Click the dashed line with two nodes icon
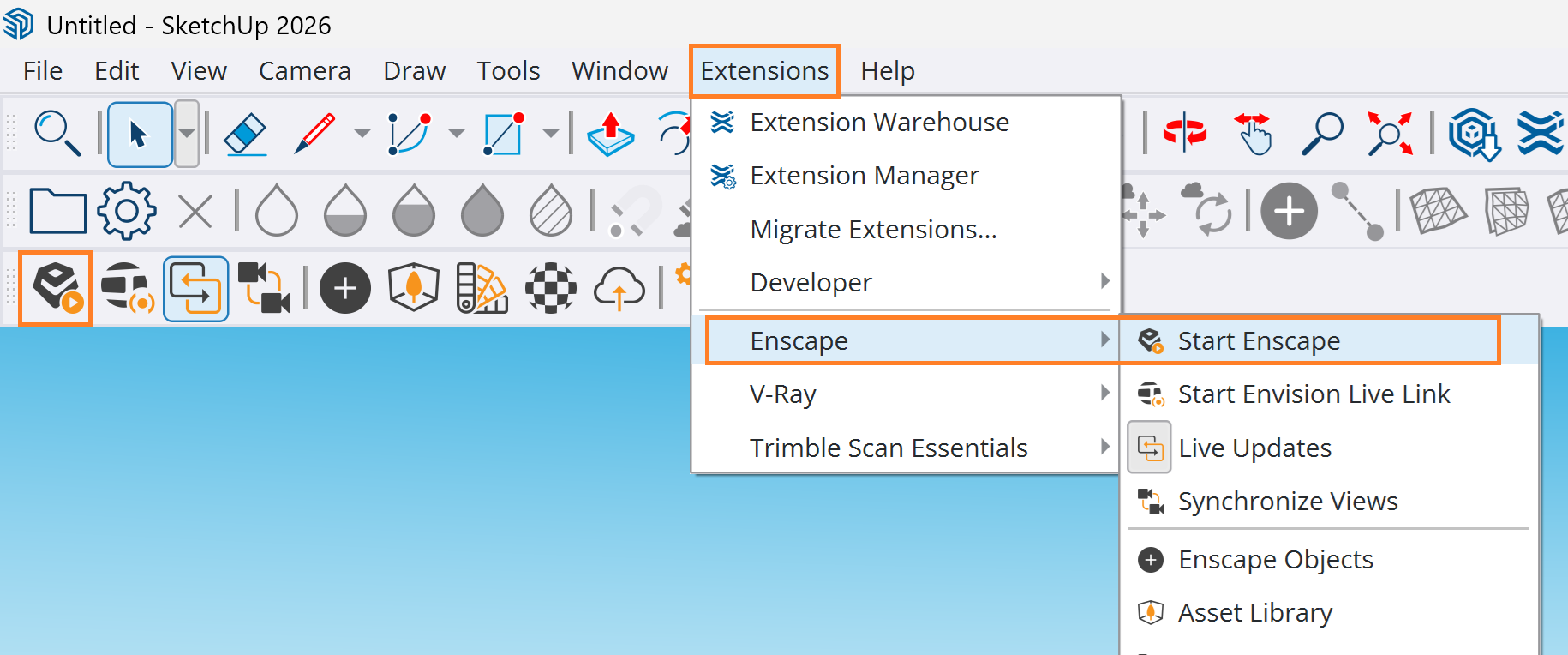 [x=1357, y=211]
